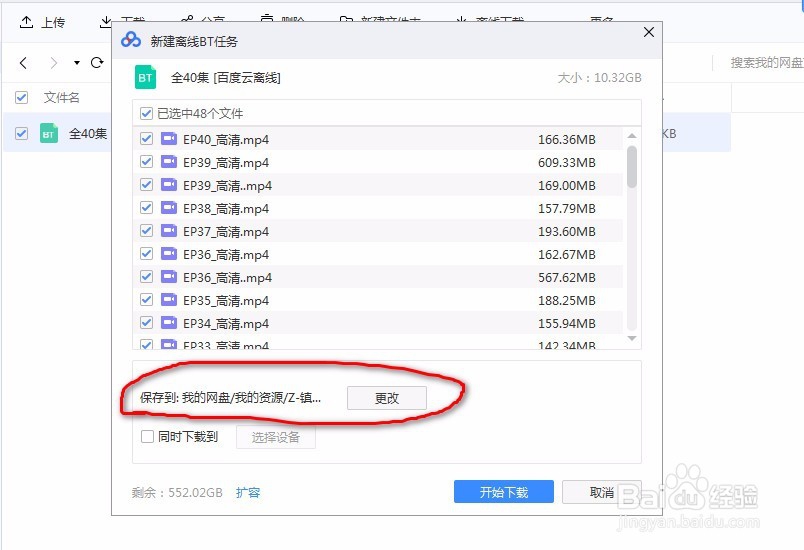Click the size value 567.62MB
Viewport: 804px width, 550px height.
coord(567,278)
